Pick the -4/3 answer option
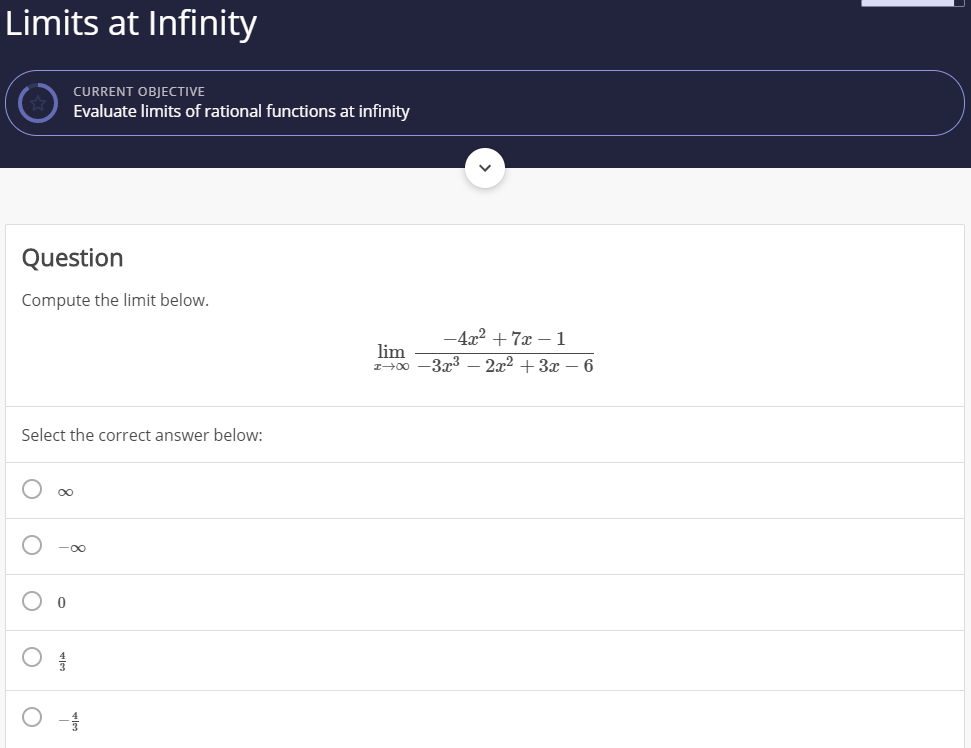This screenshot has height=748, width=971. click(x=31, y=717)
